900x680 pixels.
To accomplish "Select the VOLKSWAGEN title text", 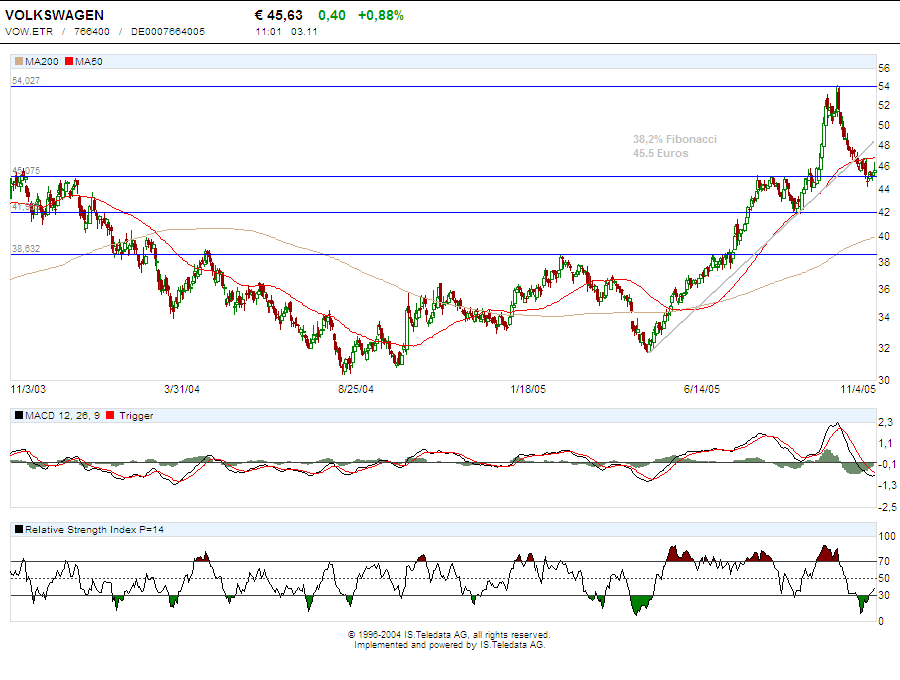I will tap(55, 15).
